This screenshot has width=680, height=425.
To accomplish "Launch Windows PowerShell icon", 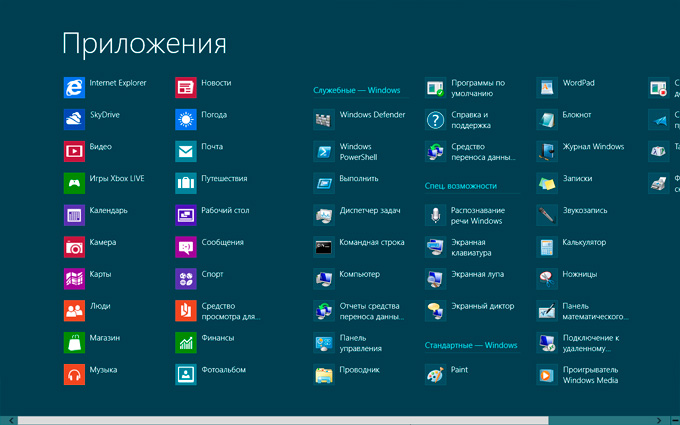I will (x=323, y=151).
